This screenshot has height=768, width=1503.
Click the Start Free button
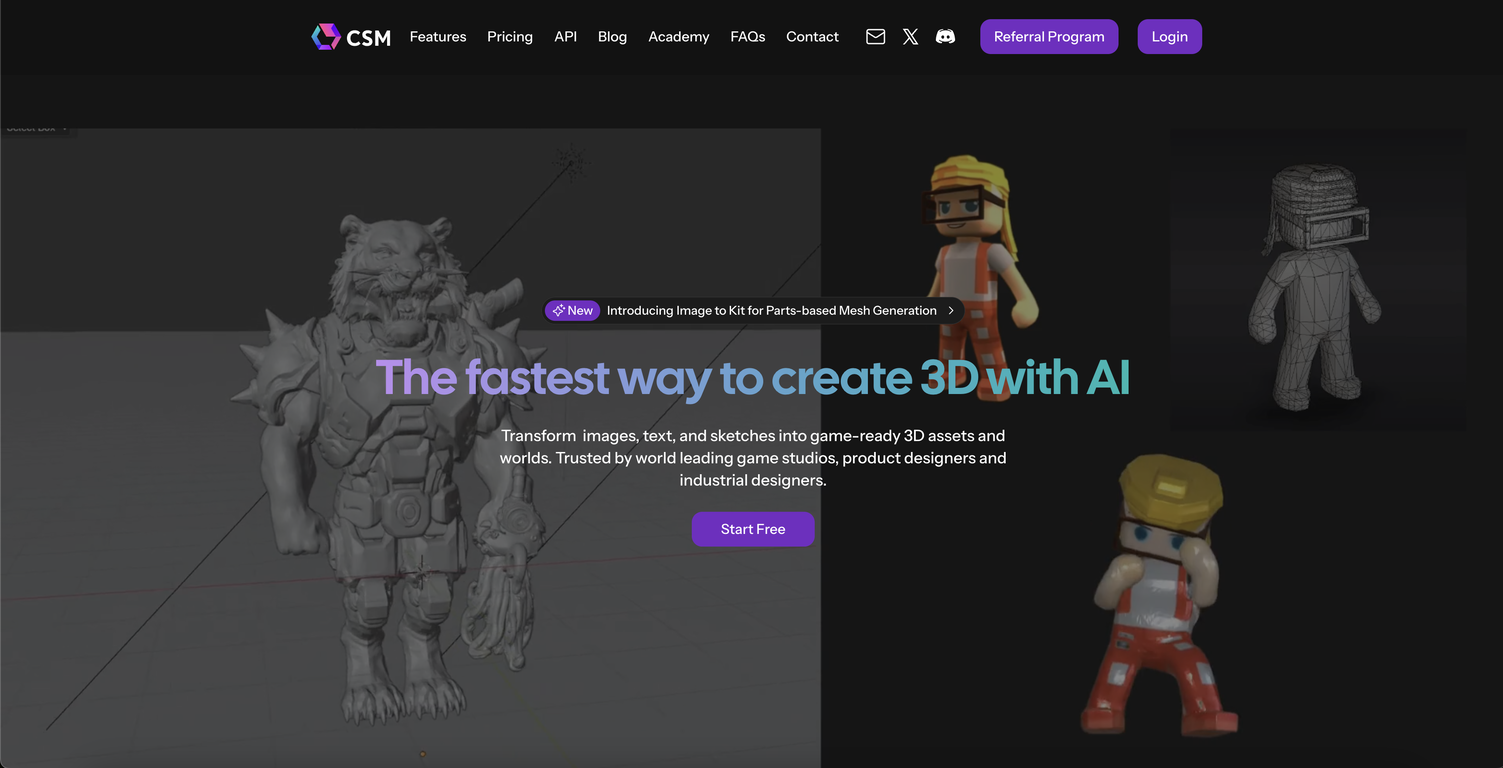753,529
